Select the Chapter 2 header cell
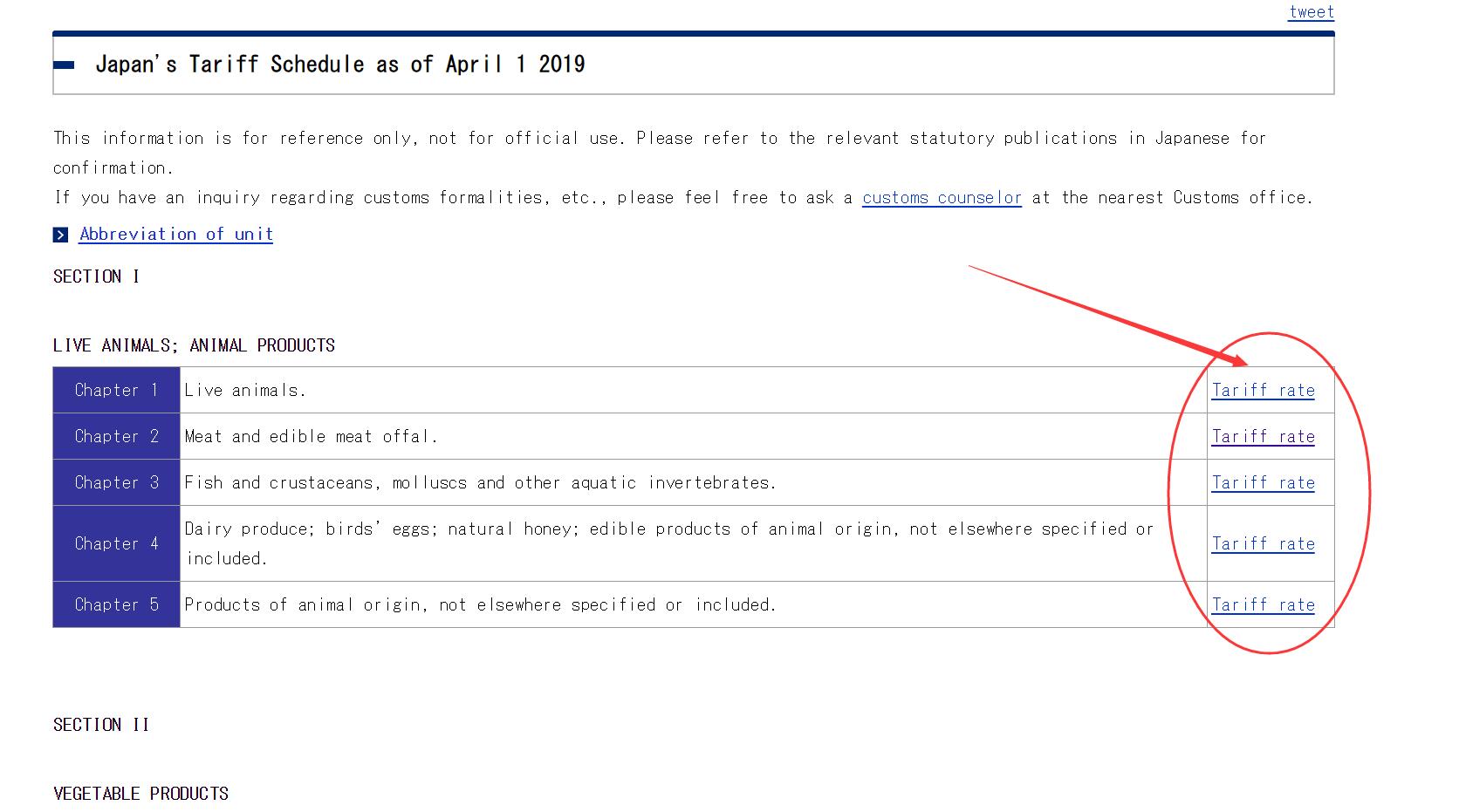Screen dimensions: 1459x812 pos(116,436)
